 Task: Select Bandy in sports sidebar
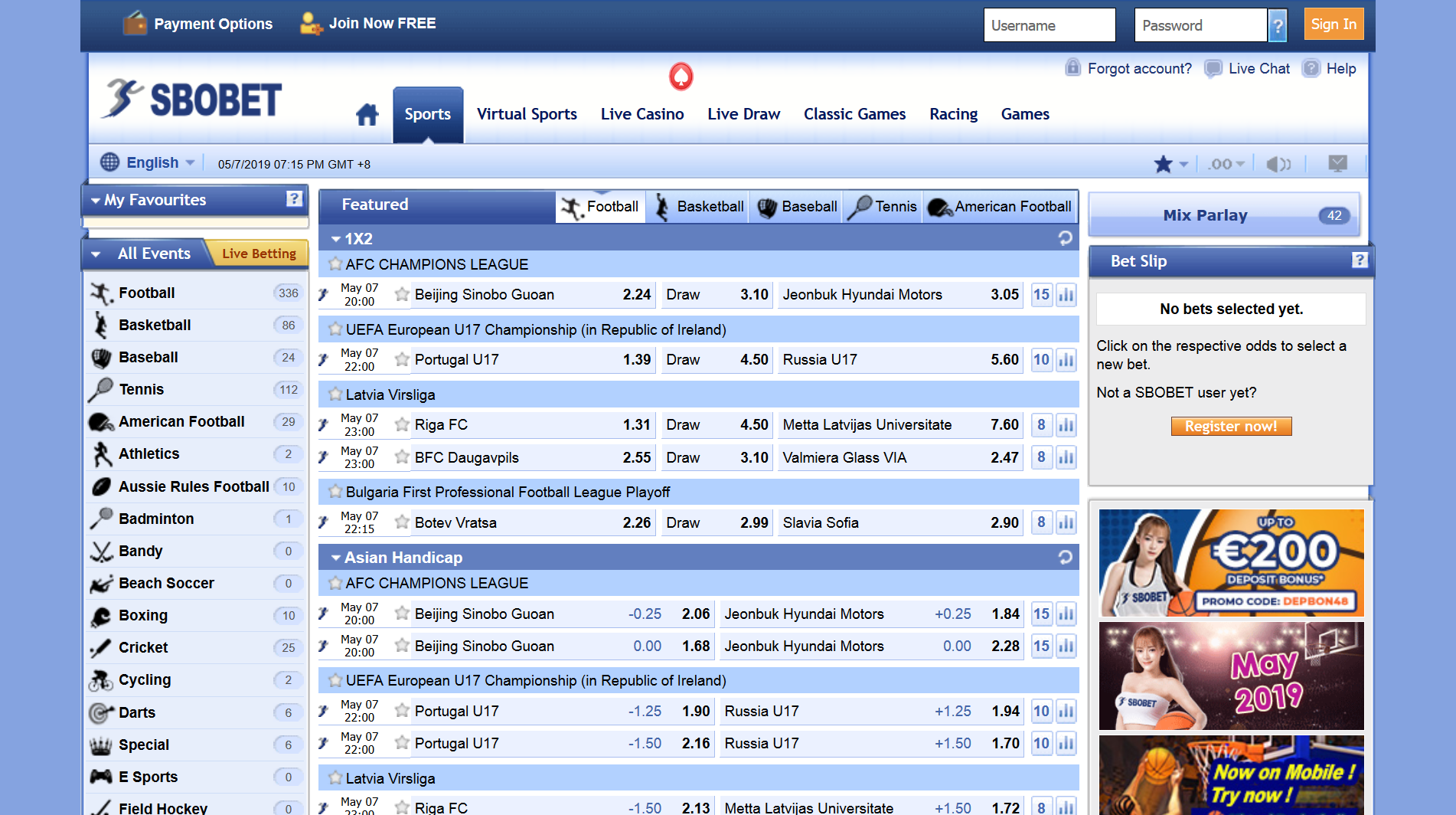coord(195,551)
